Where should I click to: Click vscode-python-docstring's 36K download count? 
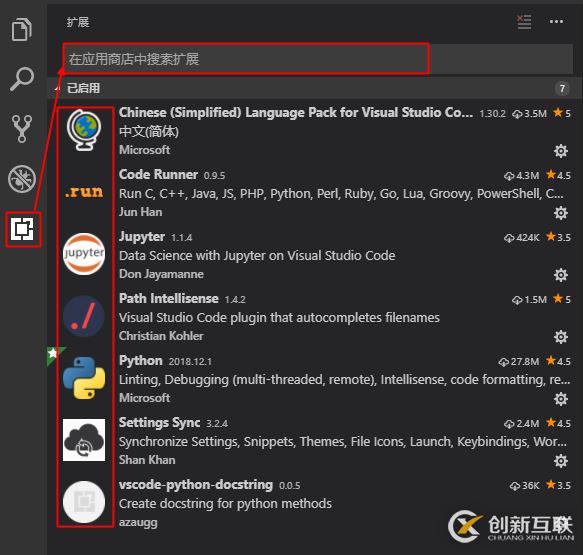(x=524, y=485)
